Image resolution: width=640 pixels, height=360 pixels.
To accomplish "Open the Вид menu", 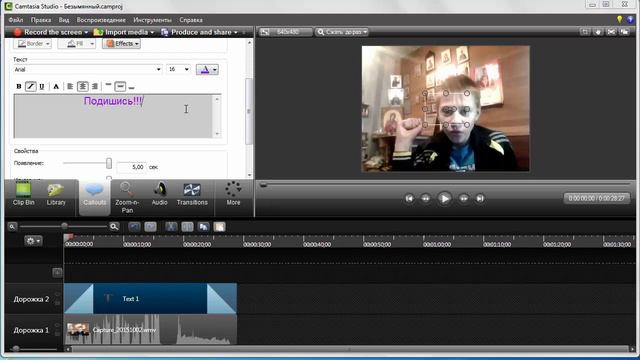I will [64, 20].
